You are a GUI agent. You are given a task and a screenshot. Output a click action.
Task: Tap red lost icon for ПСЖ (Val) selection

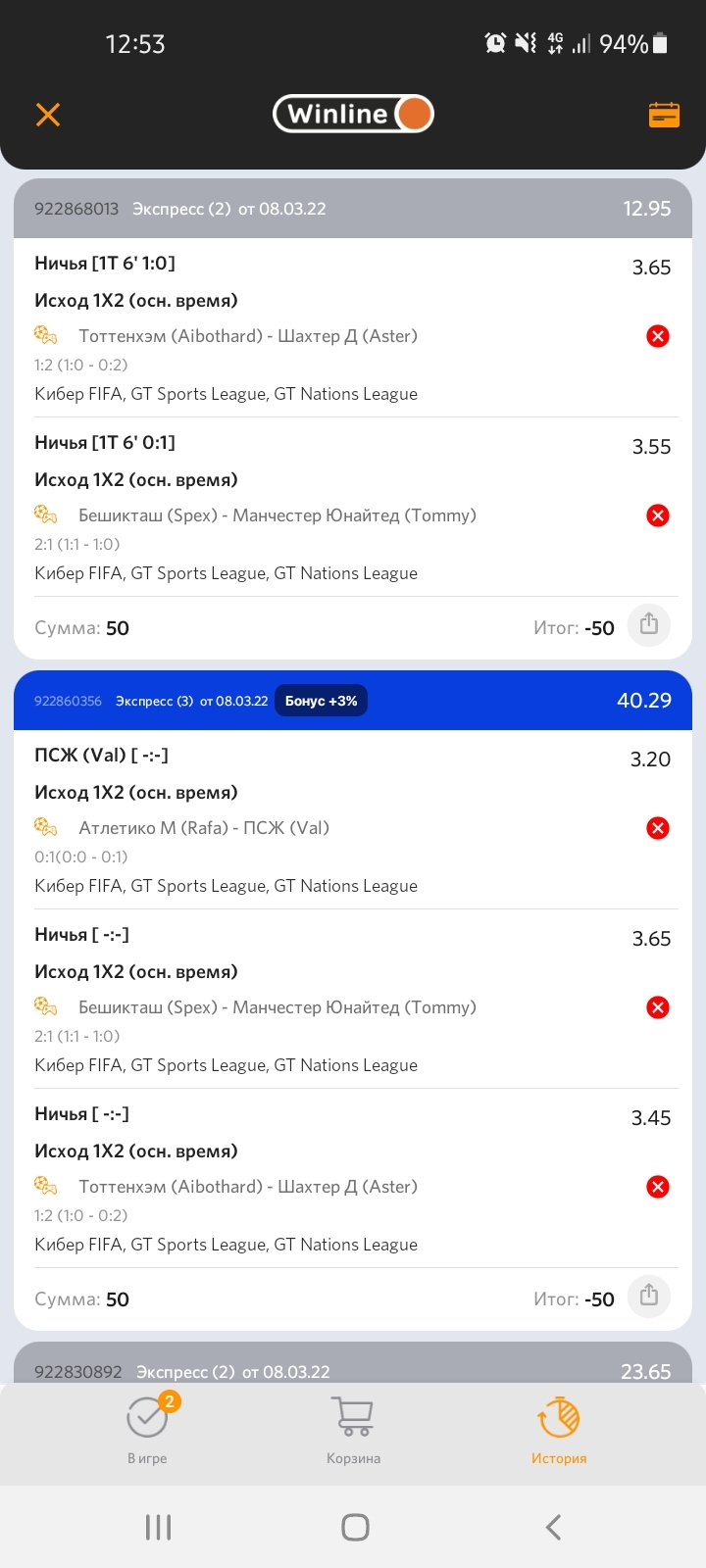coord(658,828)
